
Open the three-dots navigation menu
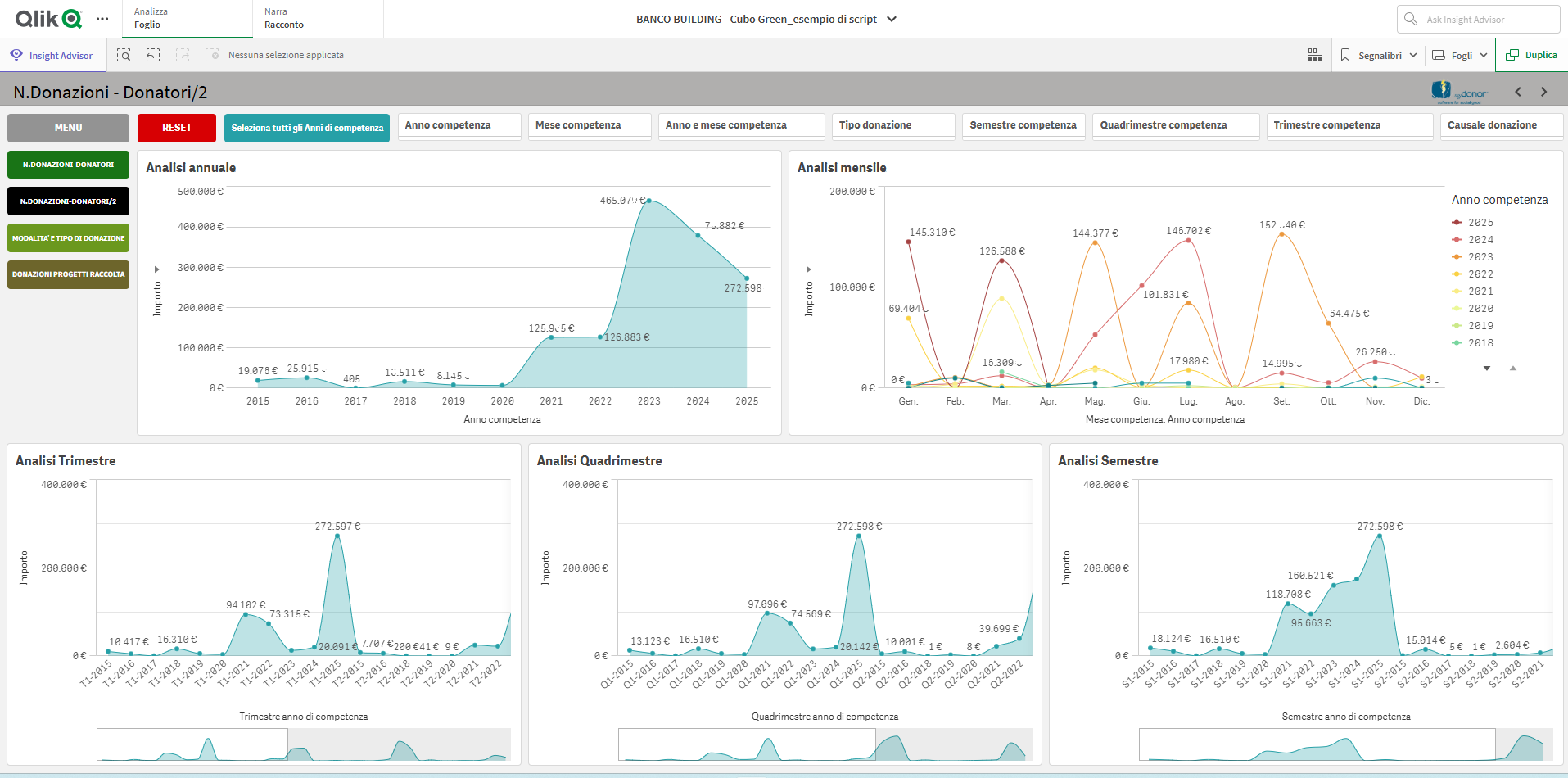102,19
